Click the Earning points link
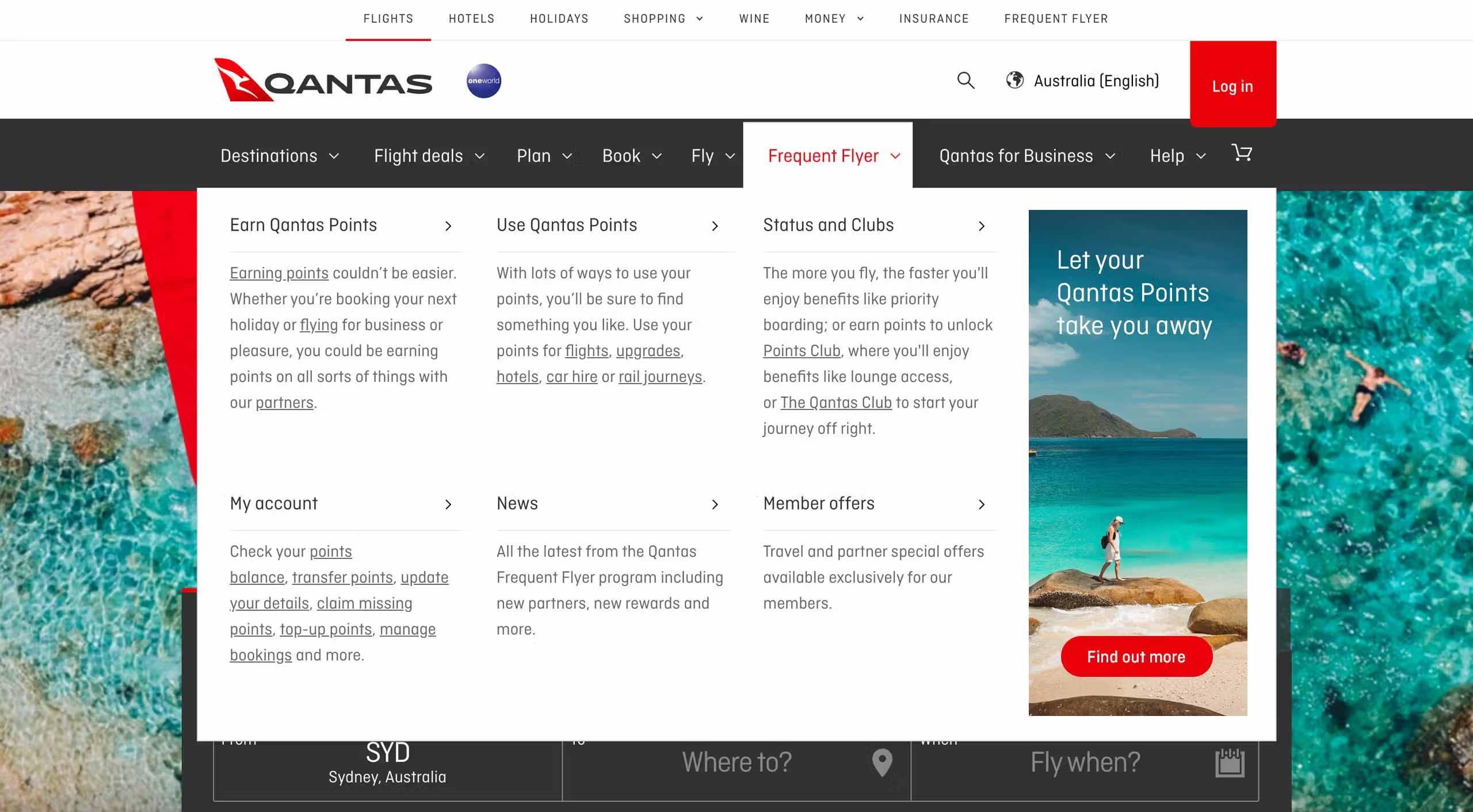This screenshot has width=1473, height=812. 279,273
